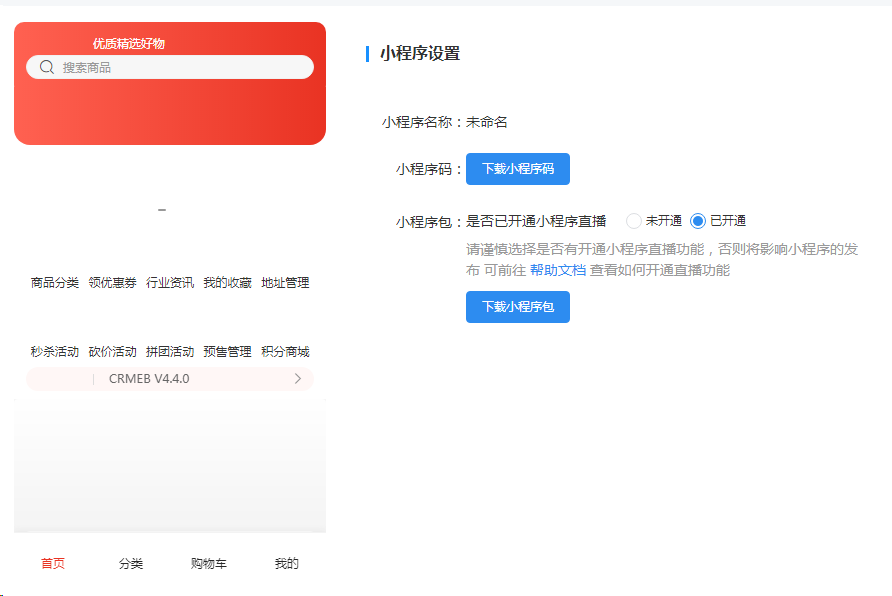Click the 未命名 mini program name
892x596 pixels.
[486, 122]
